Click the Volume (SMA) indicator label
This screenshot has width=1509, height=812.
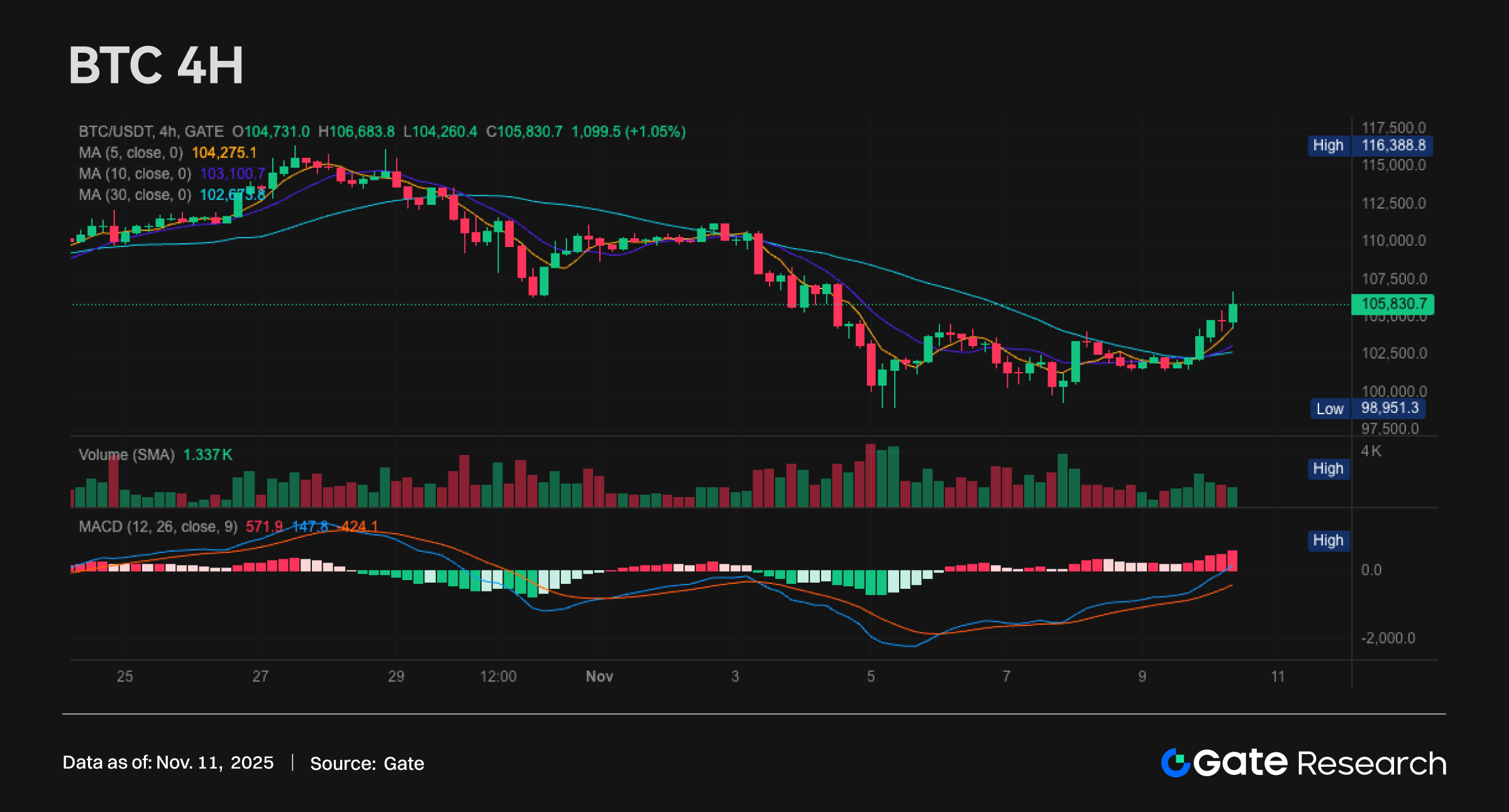tap(126, 454)
